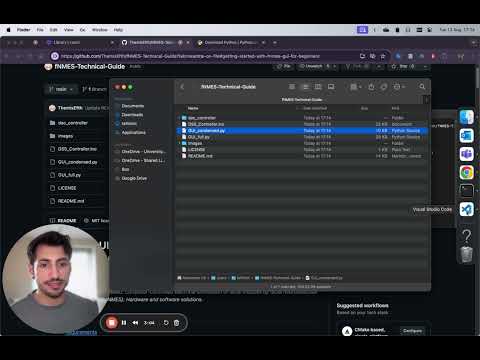Image resolution: width=480 pixels, height=360 pixels.
Task: Open Applications in Finder sidebar
Action: coord(133,132)
